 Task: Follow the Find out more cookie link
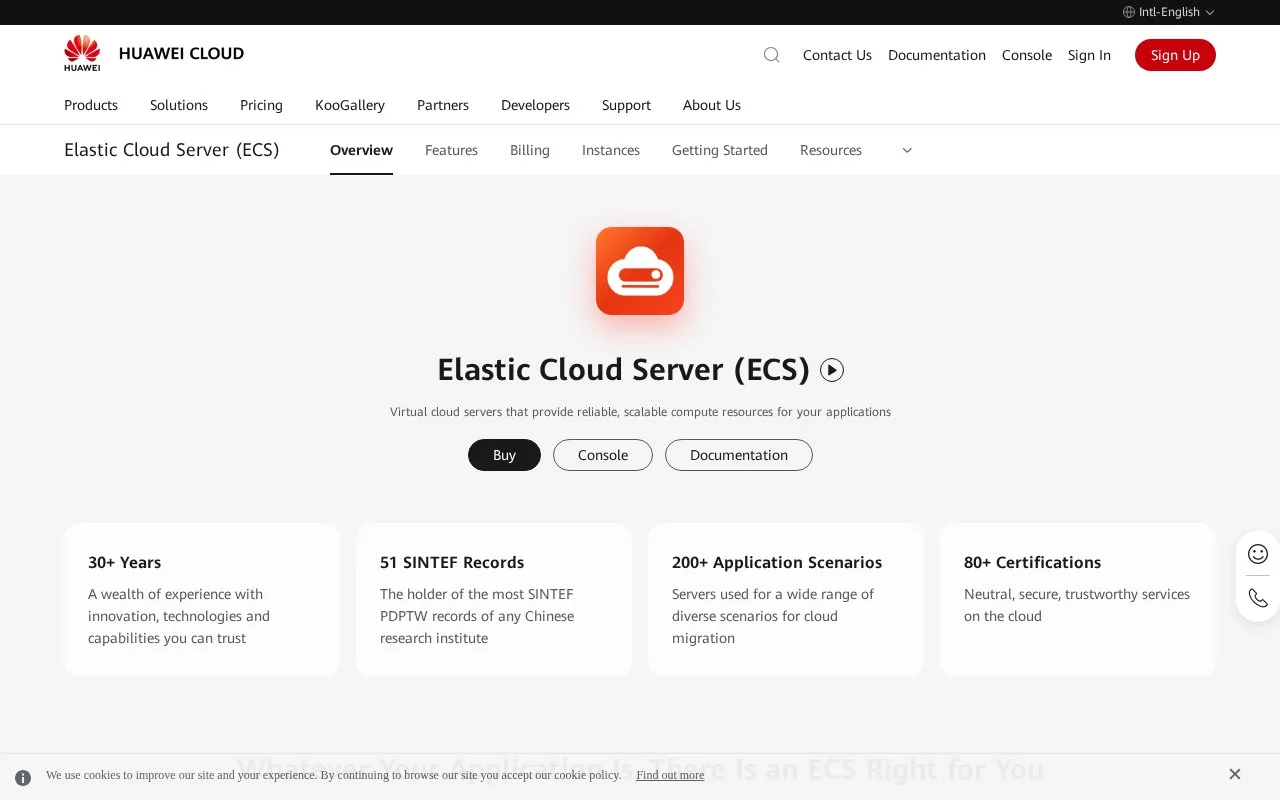point(670,775)
